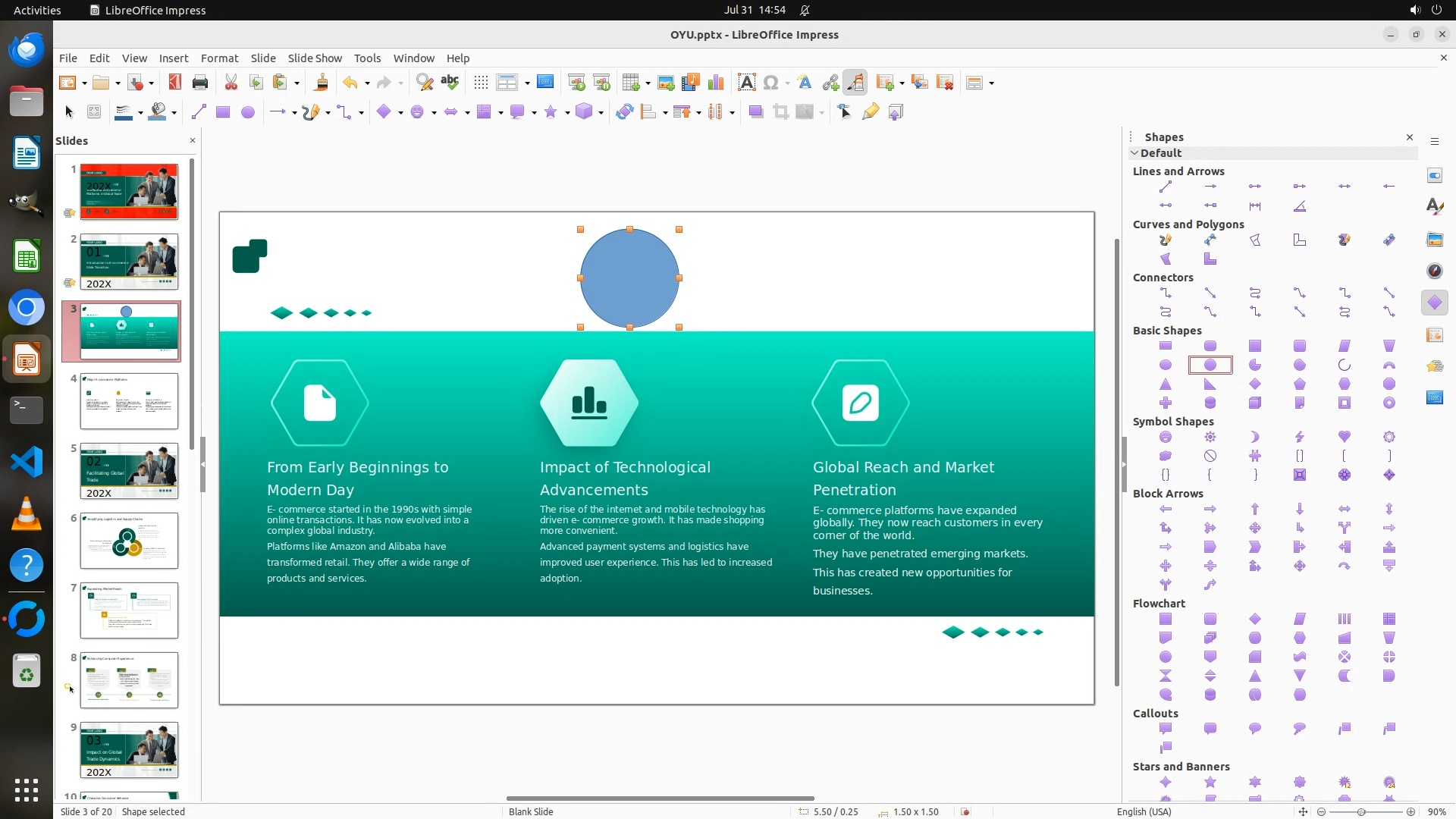This screenshot has width=1456, height=819.
Task: Open the Stars and Banners dropdown arrow
Action: click(568, 113)
